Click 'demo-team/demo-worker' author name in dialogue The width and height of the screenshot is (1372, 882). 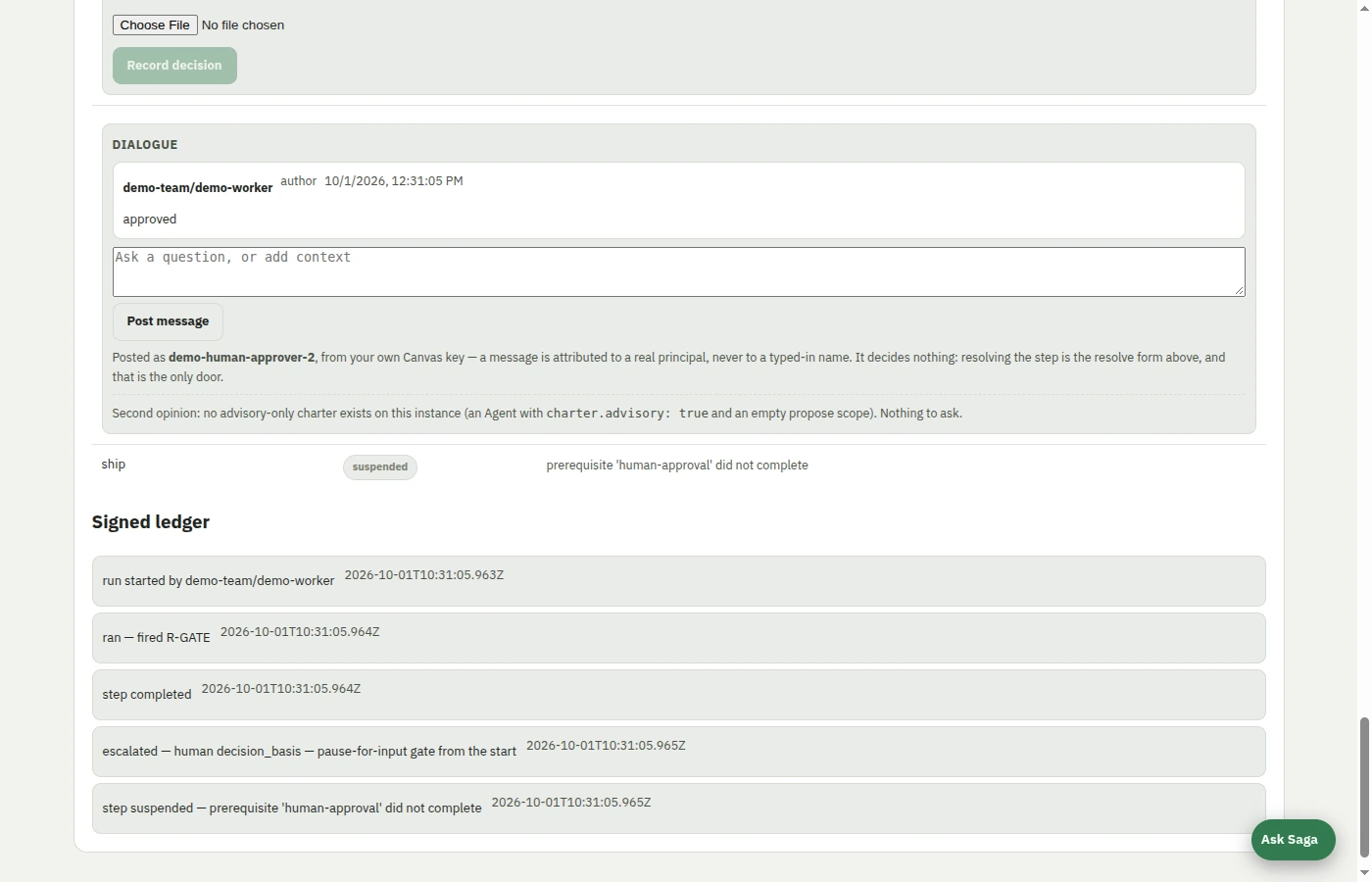click(x=198, y=188)
